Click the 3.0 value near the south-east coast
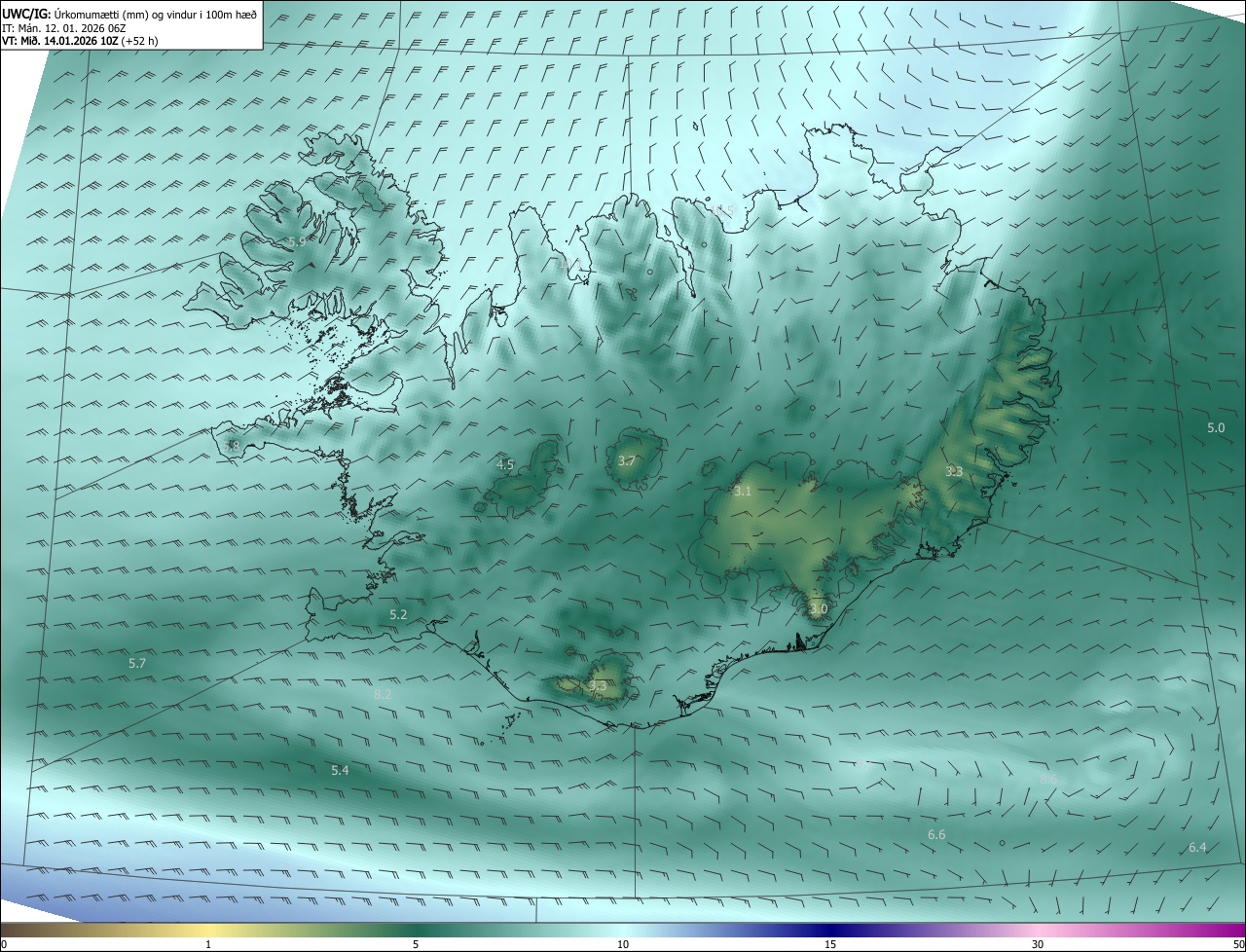Screen dimensions: 1246x952 (x=819, y=608)
